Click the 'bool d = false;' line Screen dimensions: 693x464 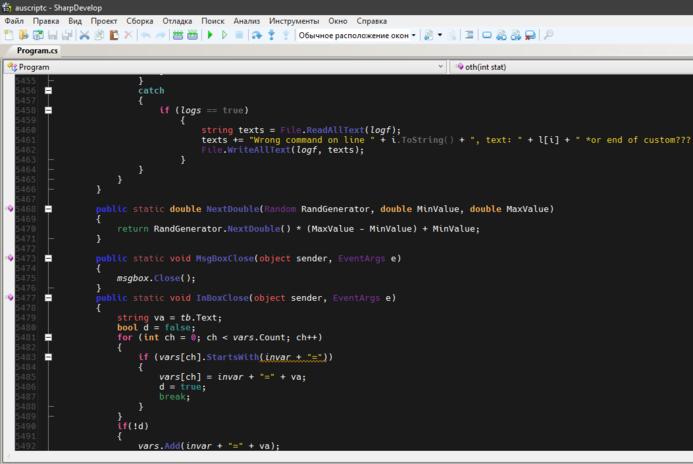(x=156, y=327)
